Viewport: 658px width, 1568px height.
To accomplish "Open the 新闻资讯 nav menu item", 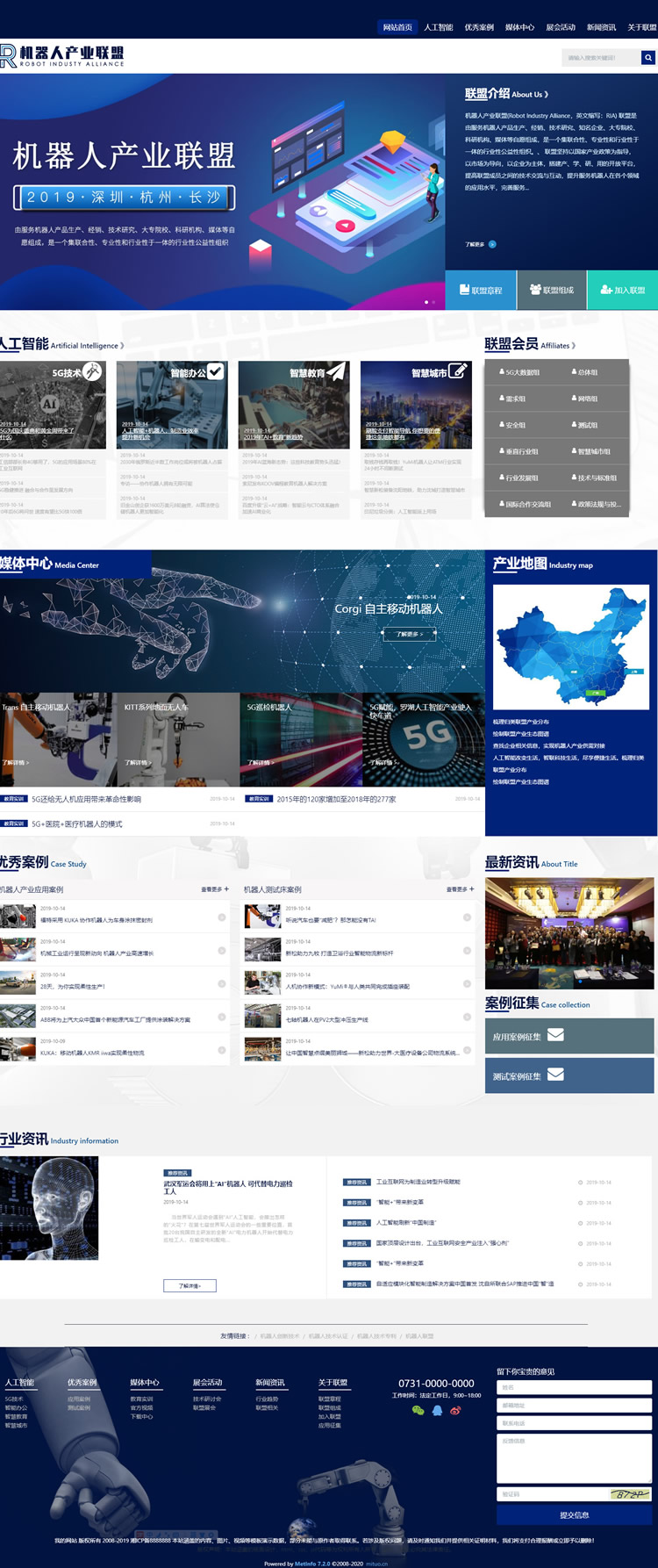I will pyautogui.click(x=601, y=27).
